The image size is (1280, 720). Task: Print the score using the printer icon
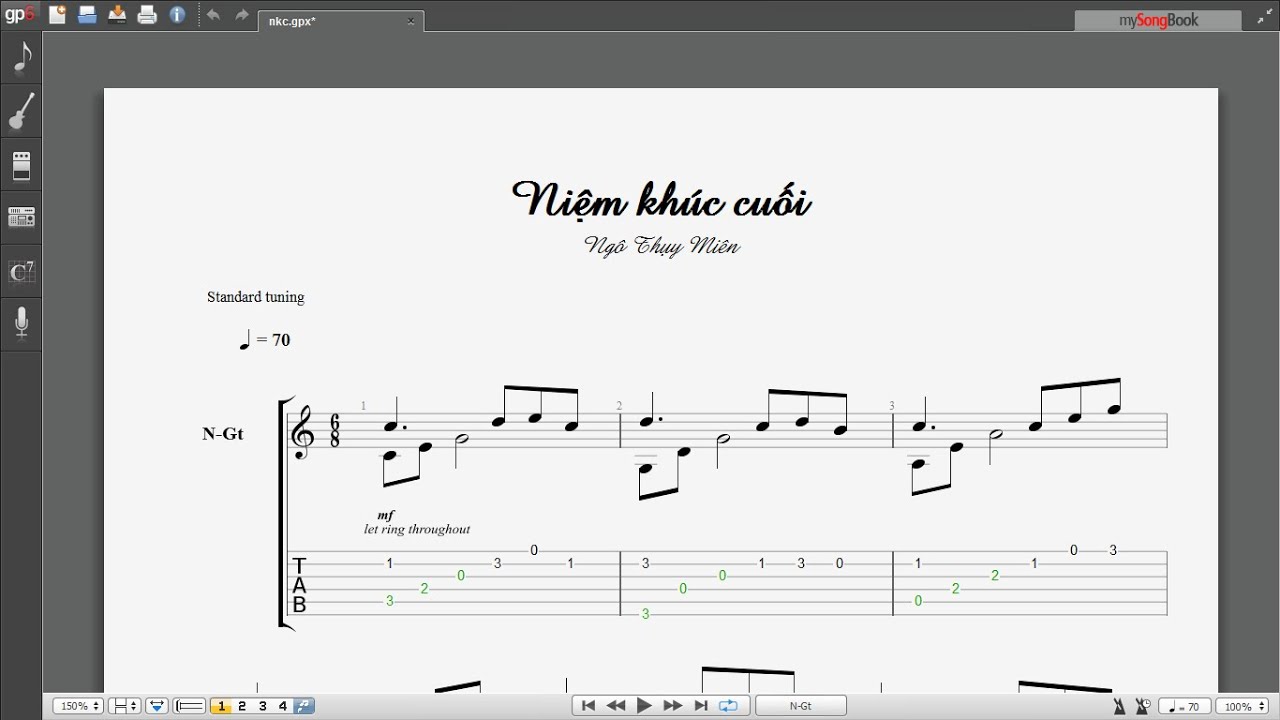click(147, 15)
